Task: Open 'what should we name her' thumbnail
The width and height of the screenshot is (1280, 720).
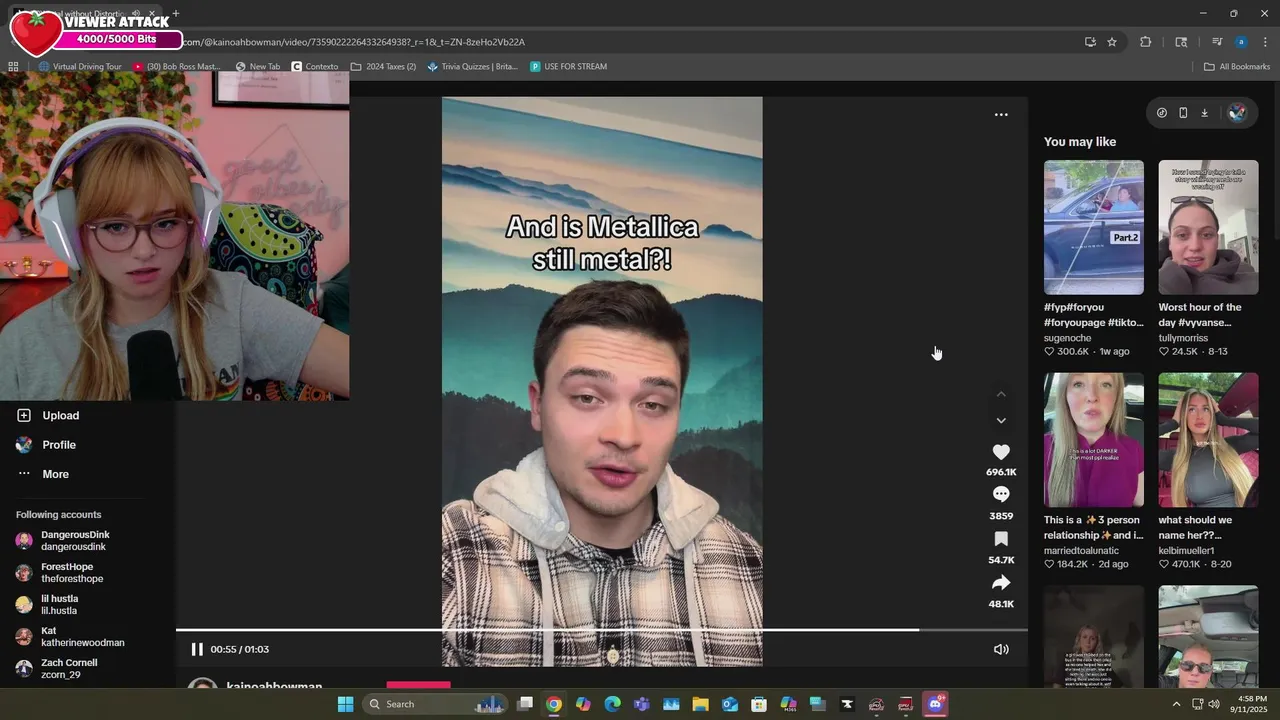Action: (x=1208, y=440)
